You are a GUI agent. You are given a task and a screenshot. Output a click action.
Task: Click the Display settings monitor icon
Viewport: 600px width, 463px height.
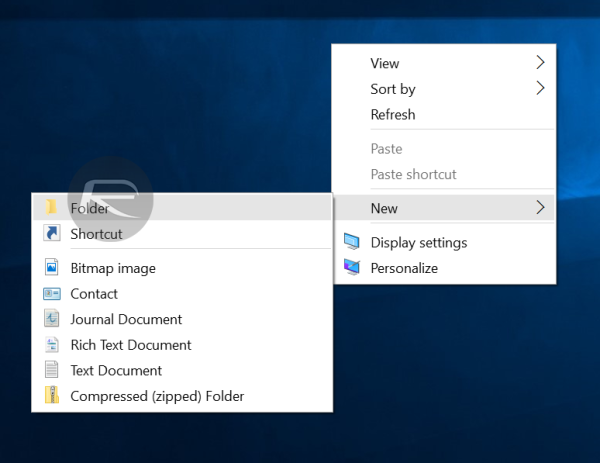(x=351, y=242)
